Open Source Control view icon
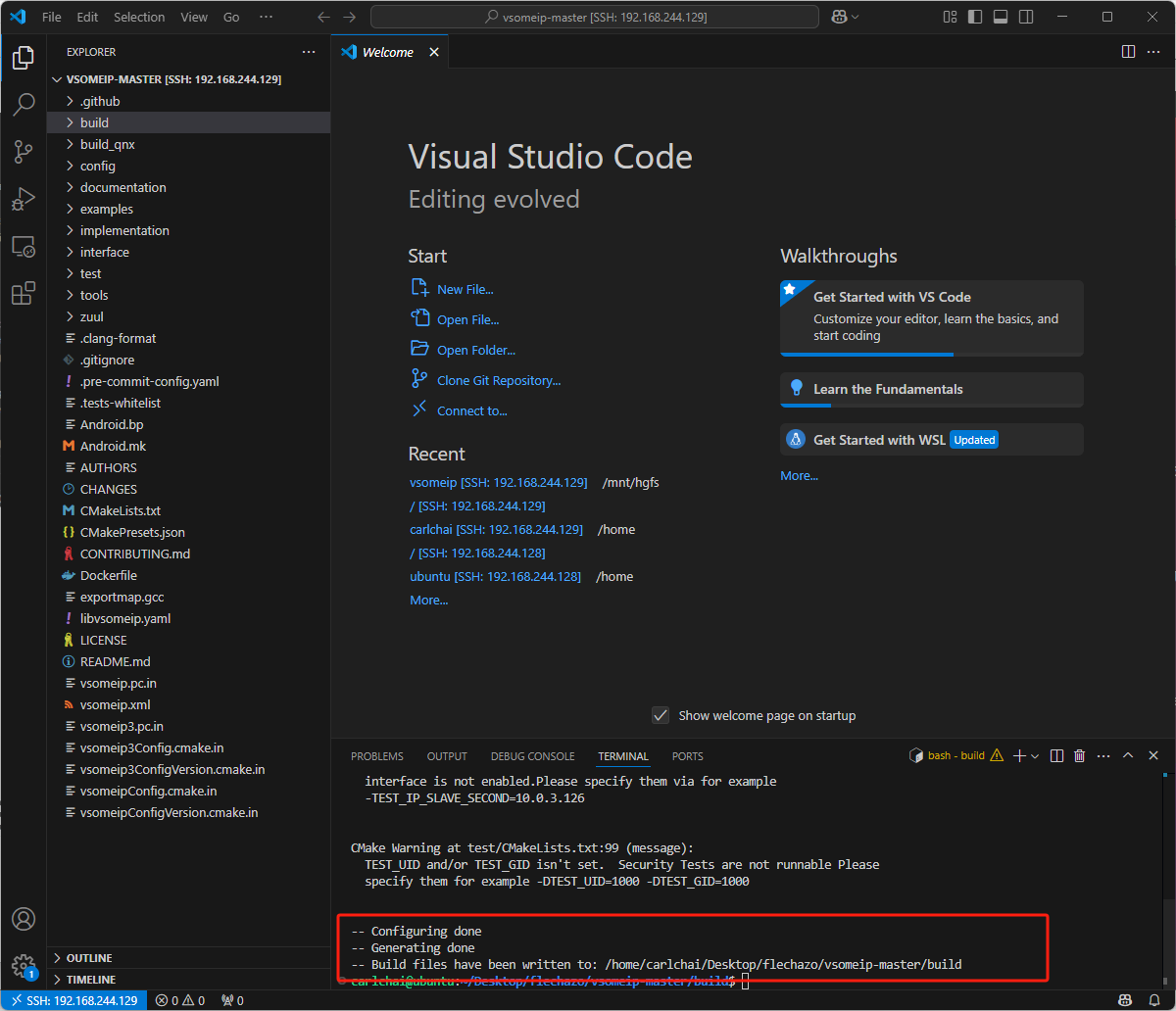The width and height of the screenshot is (1176, 1011). point(24,152)
